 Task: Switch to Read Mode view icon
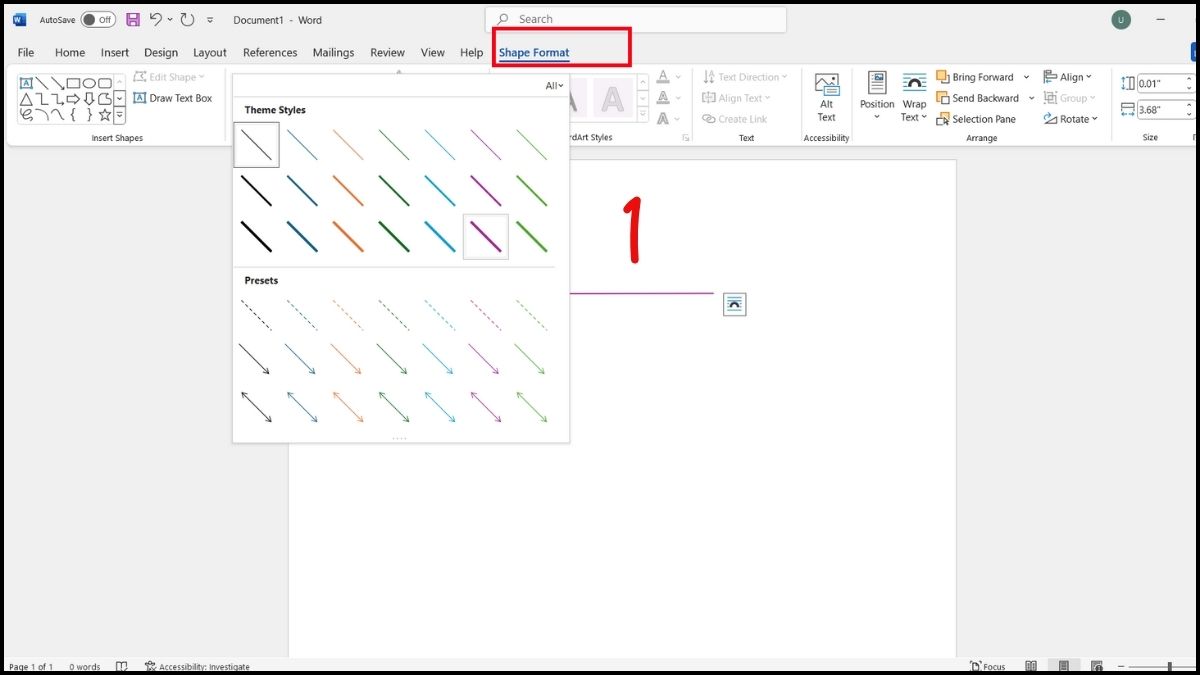pos(1031,667)
